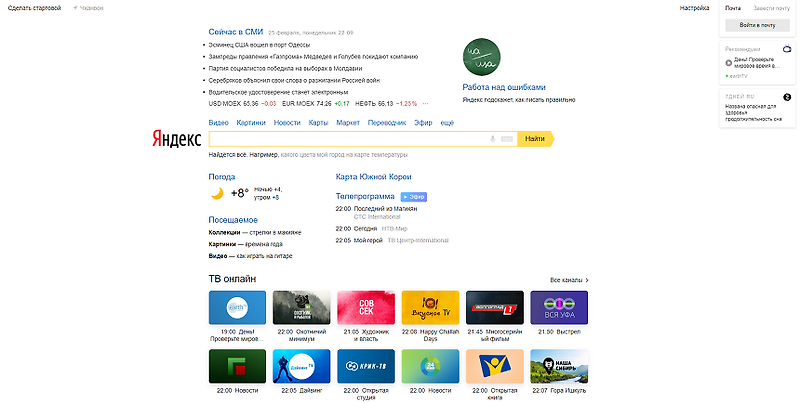Open 22:00 Последний из Магикян program
800x403 pixels.
pyautogui.click(x=377, y=209)
